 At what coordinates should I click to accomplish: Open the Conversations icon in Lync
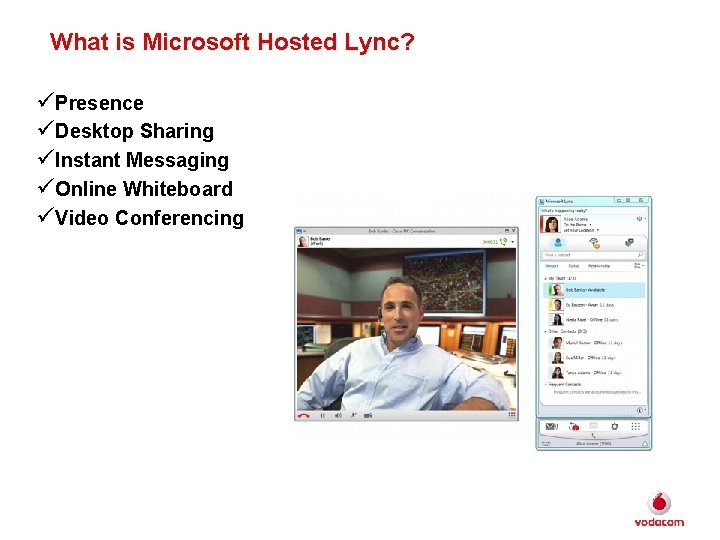point(630,243)
